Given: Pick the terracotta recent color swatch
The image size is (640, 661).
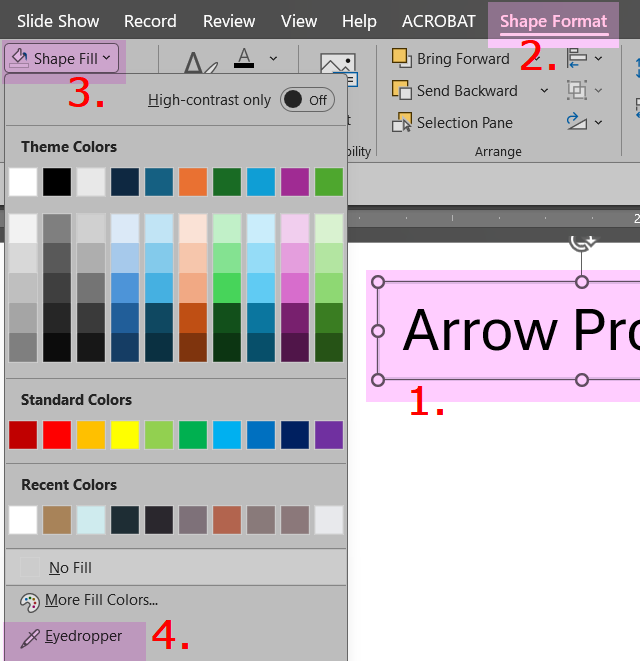Looking at the screenshot, I should tap(227, 520).
